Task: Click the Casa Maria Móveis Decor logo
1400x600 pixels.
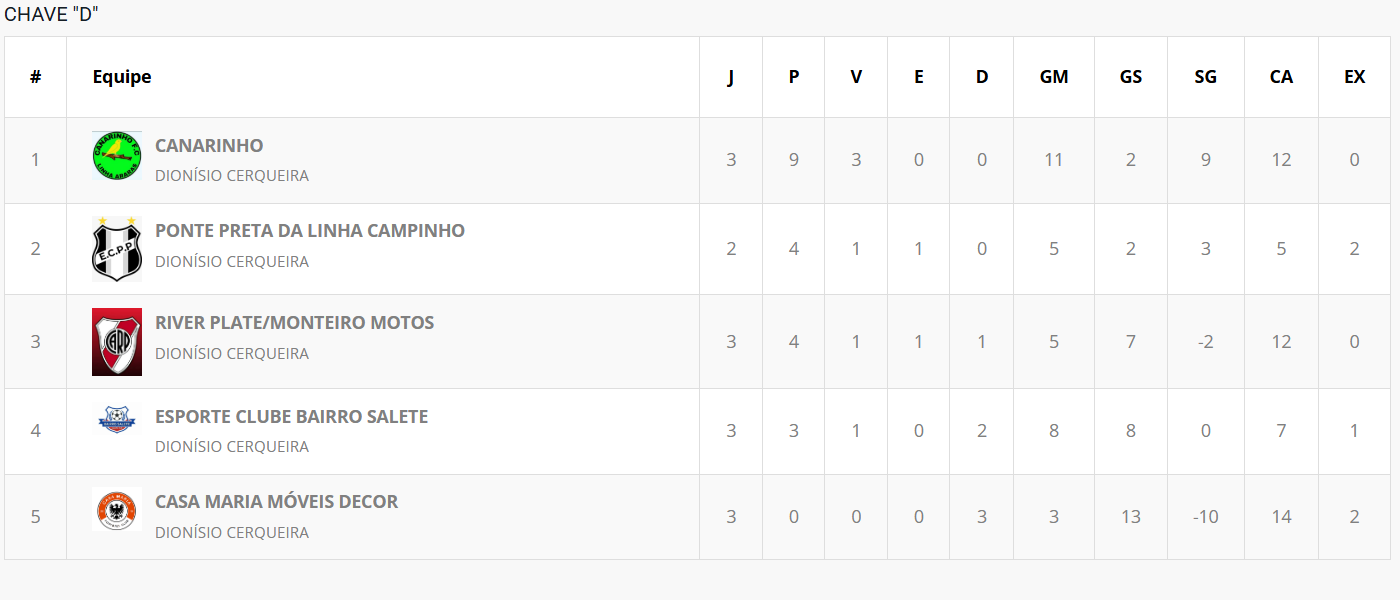Action: click(117, 509)
